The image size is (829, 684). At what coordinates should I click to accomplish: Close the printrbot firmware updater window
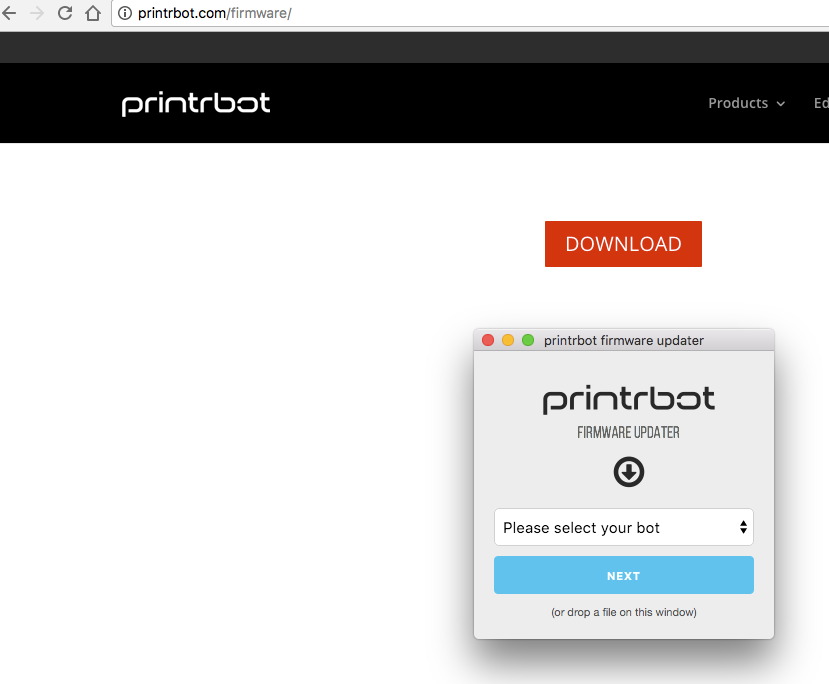click(x=488, y=340)
